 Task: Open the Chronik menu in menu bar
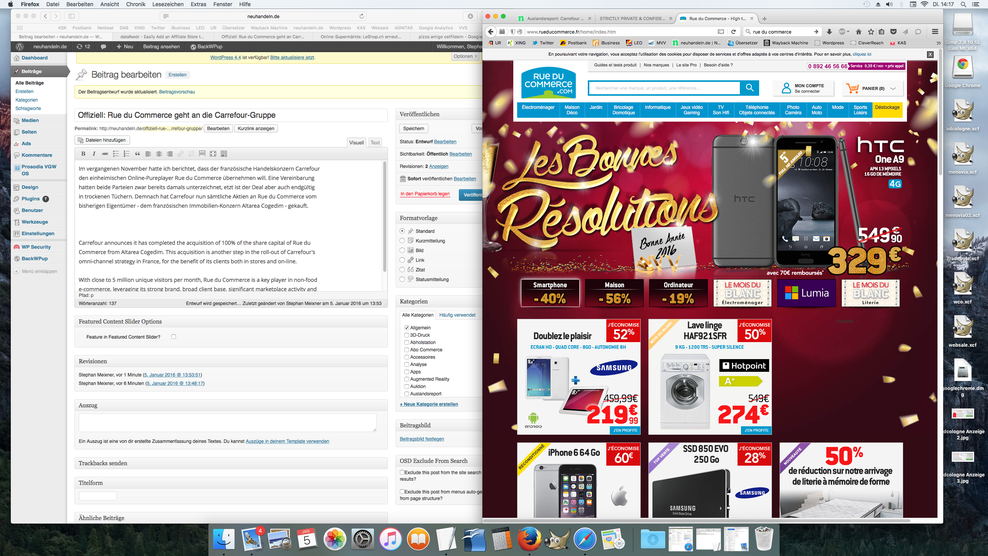coord(135,4)
